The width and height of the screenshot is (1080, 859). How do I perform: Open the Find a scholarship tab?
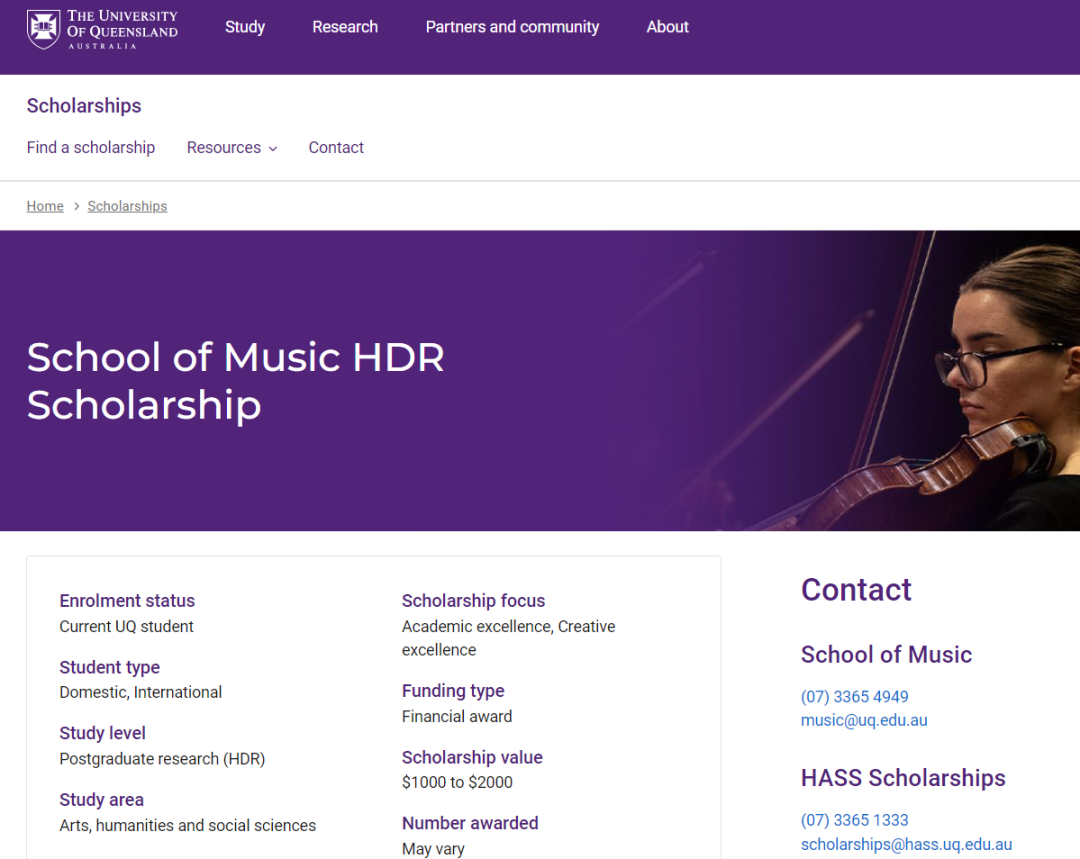(x=91, y=147)
